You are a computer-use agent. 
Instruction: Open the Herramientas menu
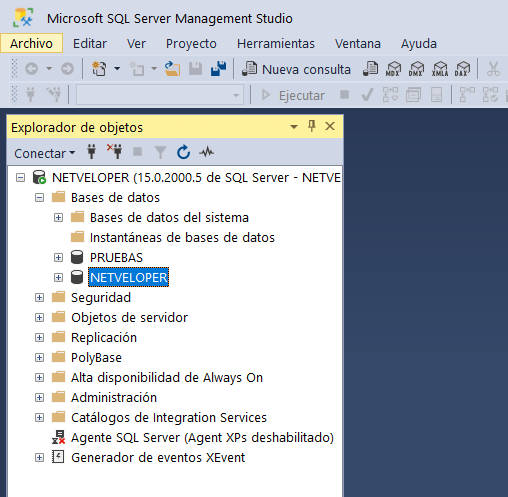(276, 43)
